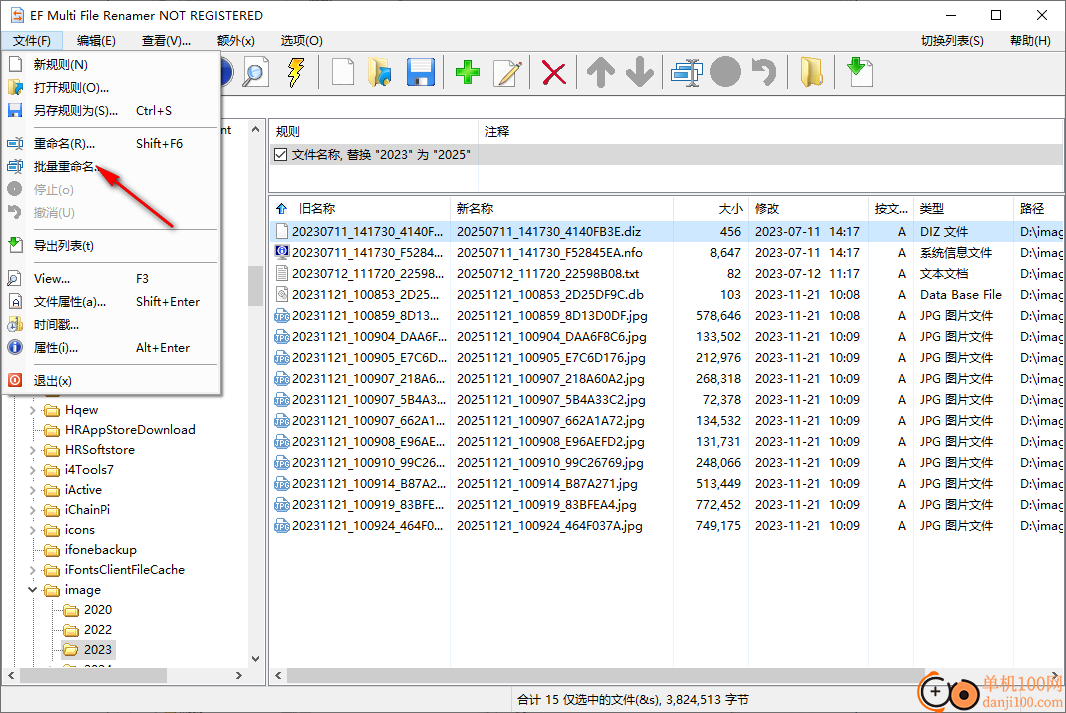The width and height of the screenshot is (1066, 713).
Task: Click the export list green arrow toolbar icon
Action: [859, 72]
